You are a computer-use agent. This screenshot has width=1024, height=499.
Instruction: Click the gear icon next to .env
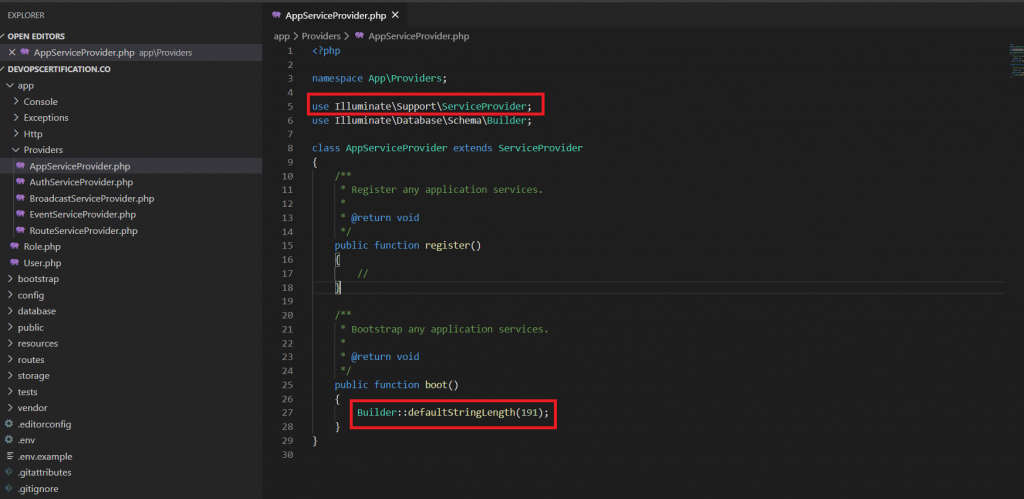(9, 440)
